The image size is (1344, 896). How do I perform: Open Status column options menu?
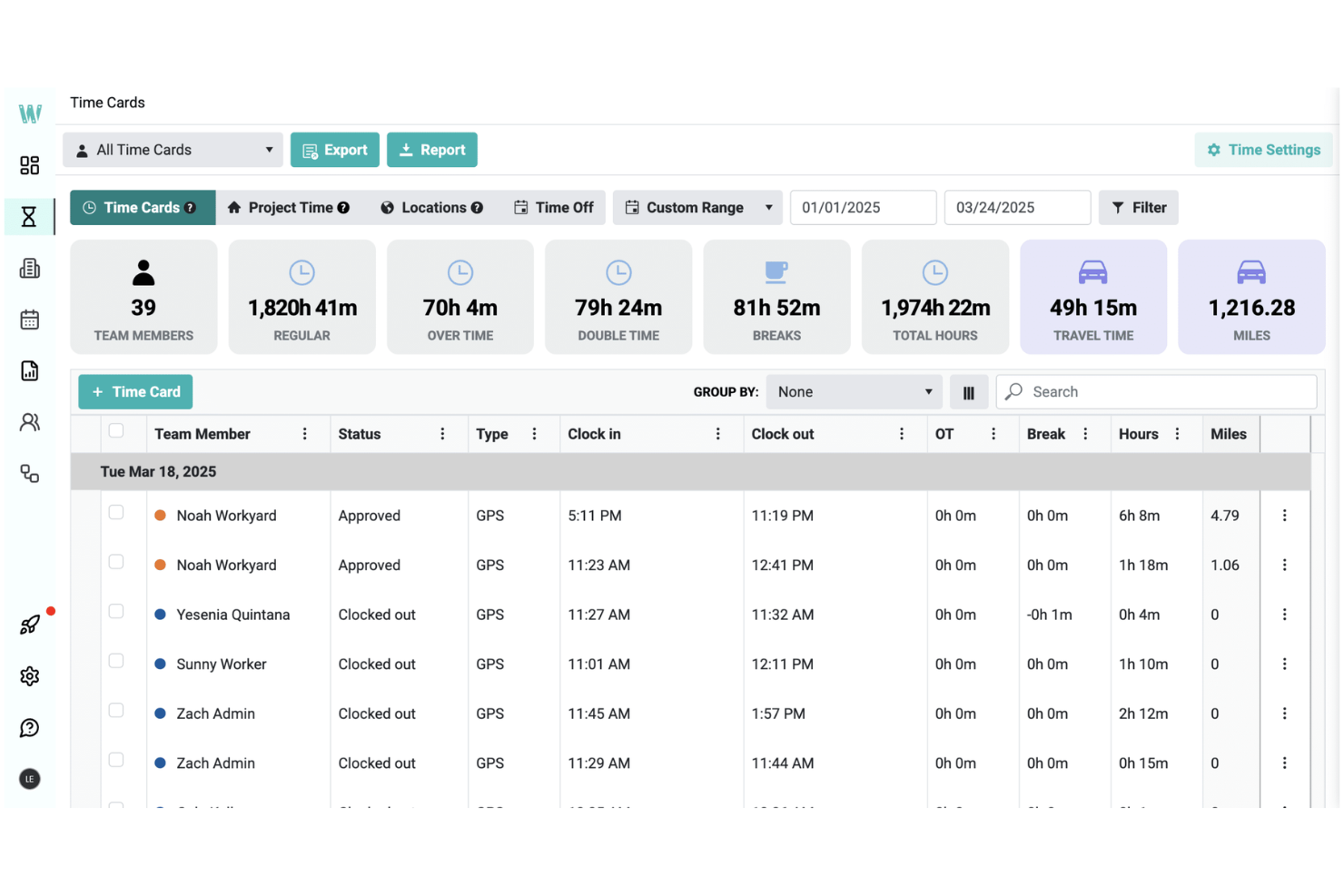click(443, 434)
